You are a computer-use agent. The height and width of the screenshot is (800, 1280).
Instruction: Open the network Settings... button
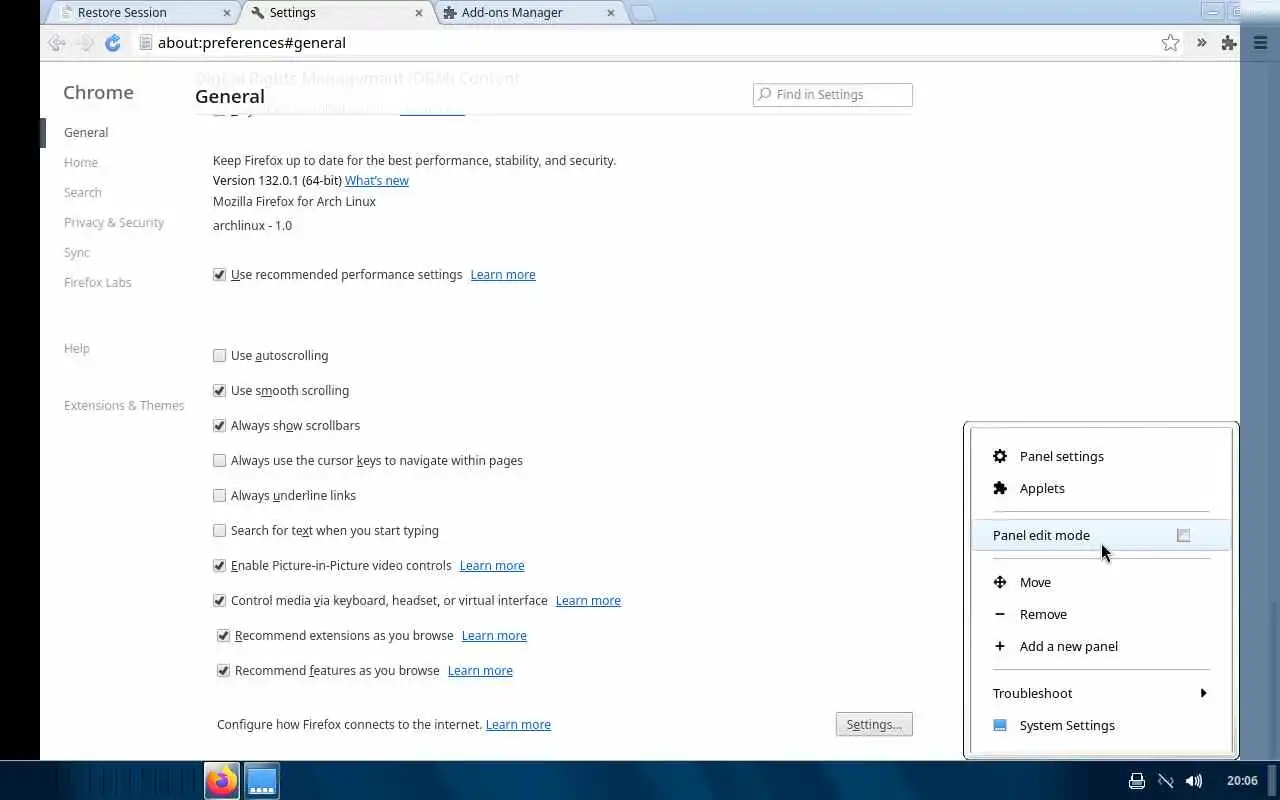(874, 724)
